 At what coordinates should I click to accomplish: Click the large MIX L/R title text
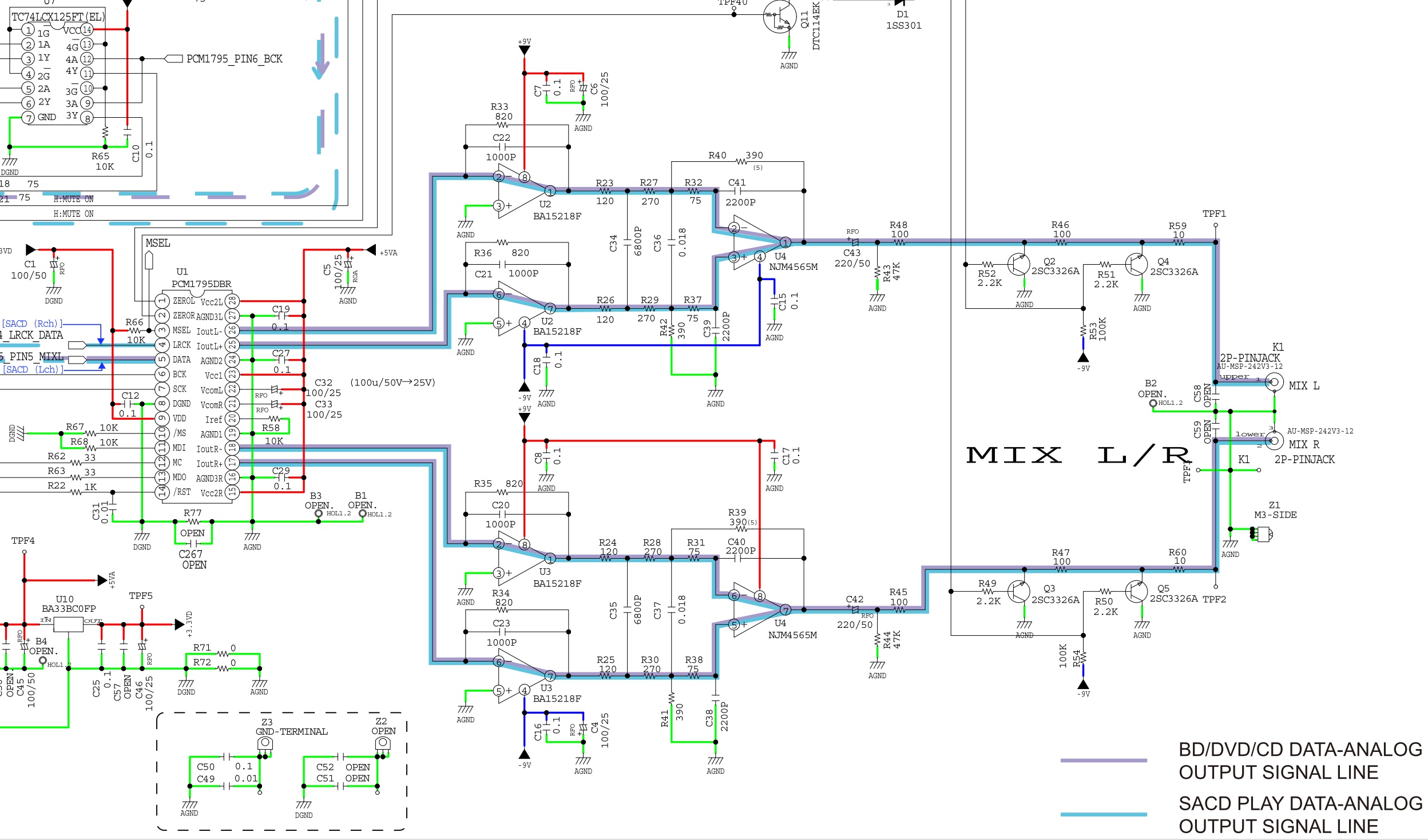click(1078, 455)
